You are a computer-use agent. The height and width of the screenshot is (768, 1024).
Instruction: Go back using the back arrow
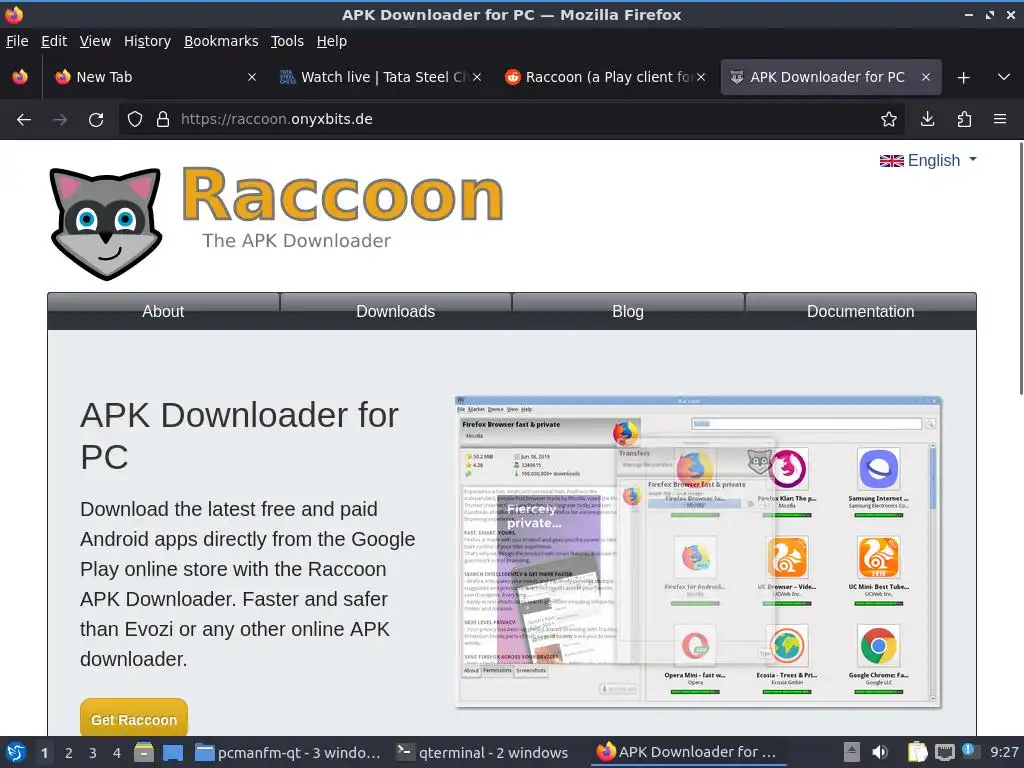[24, 120]
